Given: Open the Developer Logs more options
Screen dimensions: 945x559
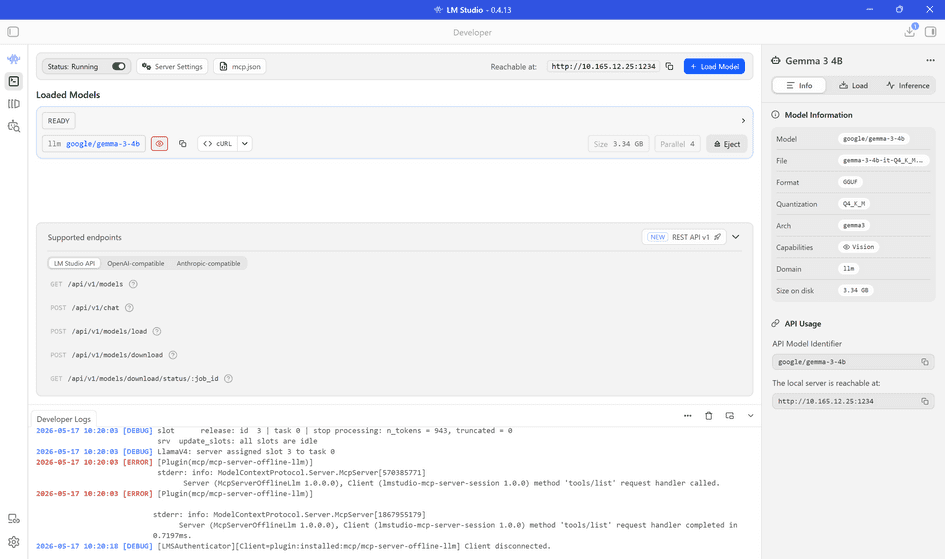Looking at the screenshot, I should click(688, 416).
